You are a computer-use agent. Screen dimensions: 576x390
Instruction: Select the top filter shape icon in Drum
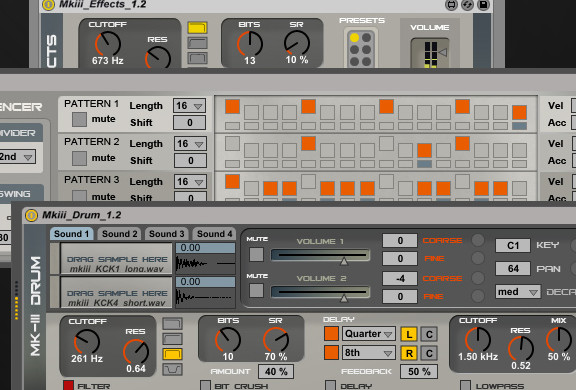(172, 324)
